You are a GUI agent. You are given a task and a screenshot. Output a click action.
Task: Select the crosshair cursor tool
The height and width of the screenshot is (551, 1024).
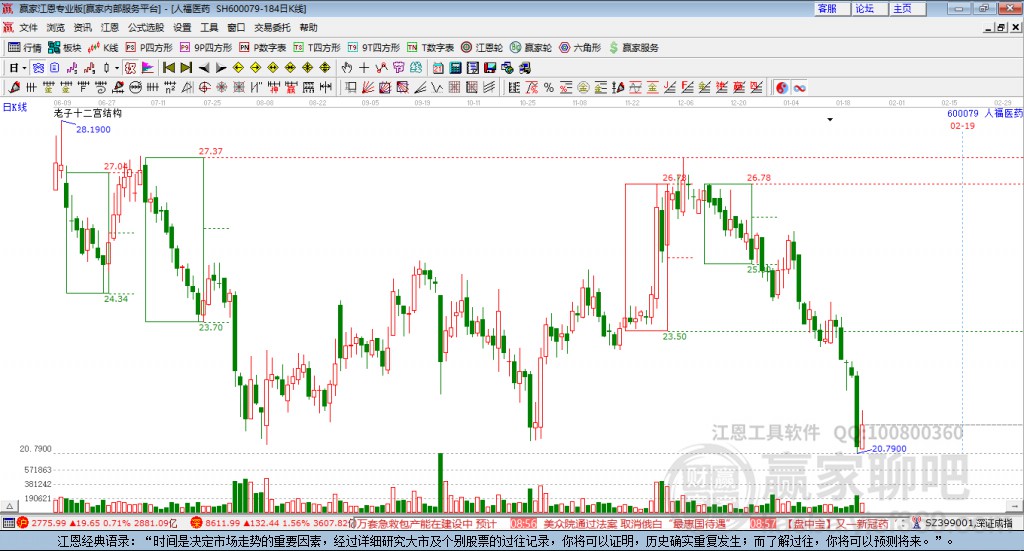[x=364, y=68]
